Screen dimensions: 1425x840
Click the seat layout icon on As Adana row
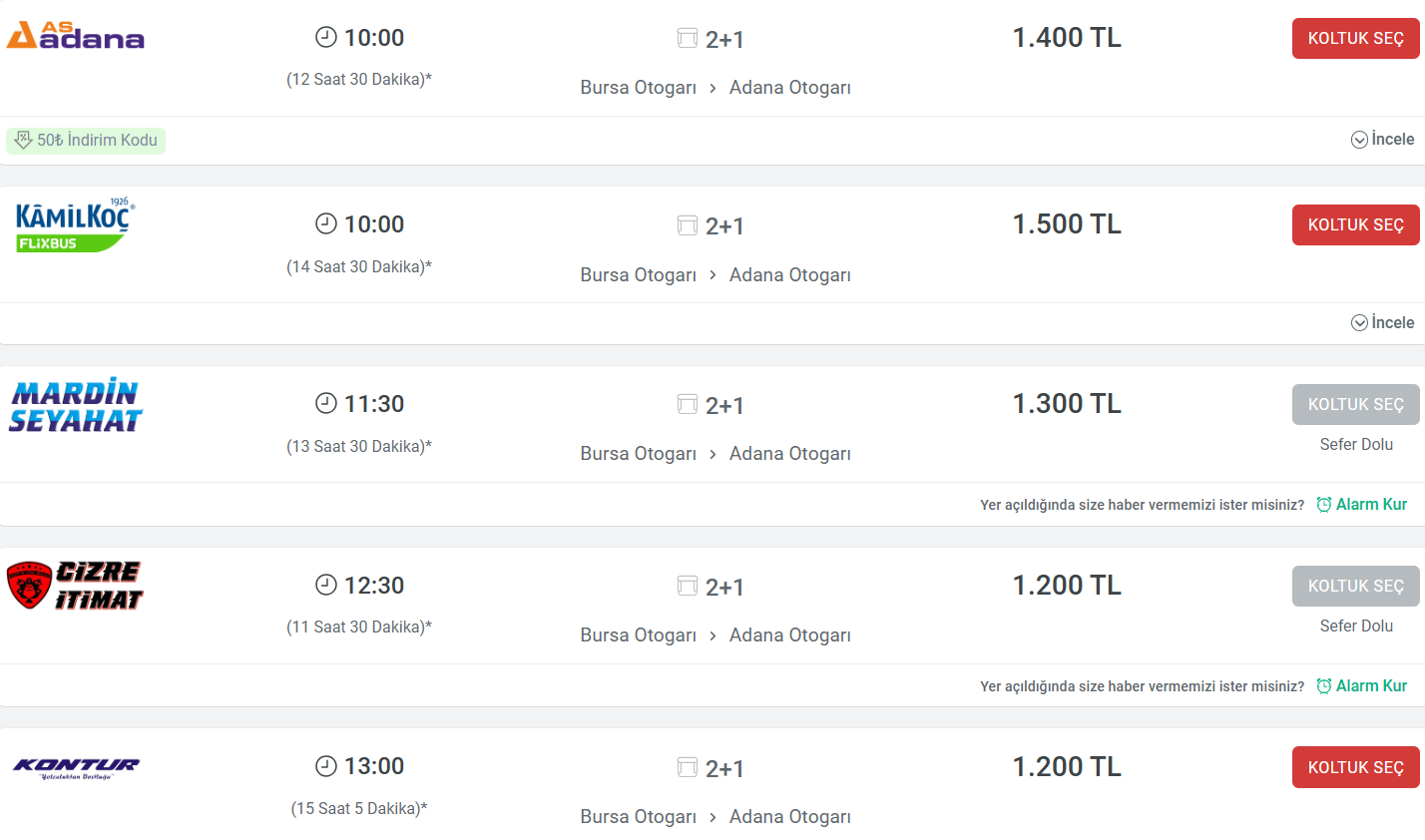coord(688,39)
